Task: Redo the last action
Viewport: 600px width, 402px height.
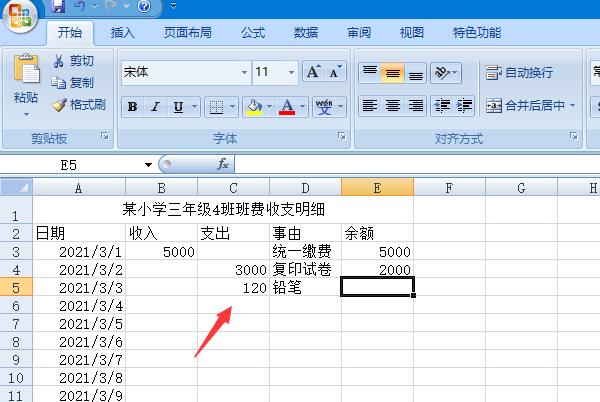Action: (x=111, y=6)
